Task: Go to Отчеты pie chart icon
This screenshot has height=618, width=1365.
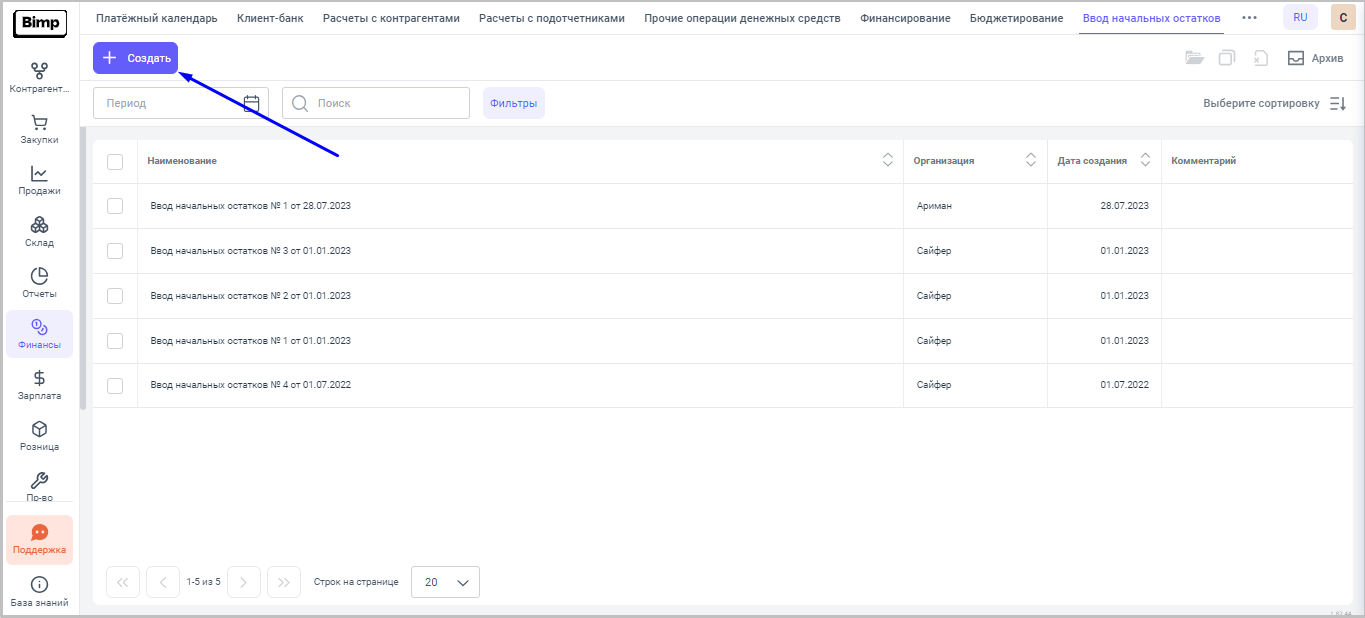Action: [39, 276]
